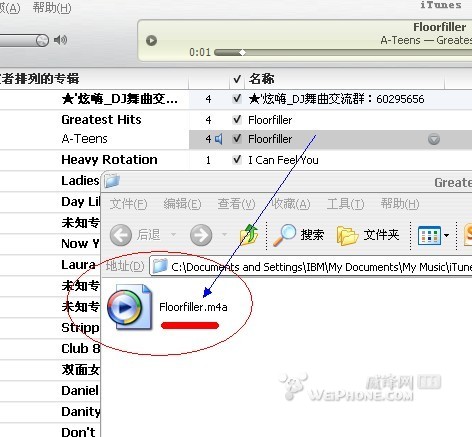The width and height of the screenshot is (472, 437).
Task: Select the Greatest Hits album
Action: (101, 120)
